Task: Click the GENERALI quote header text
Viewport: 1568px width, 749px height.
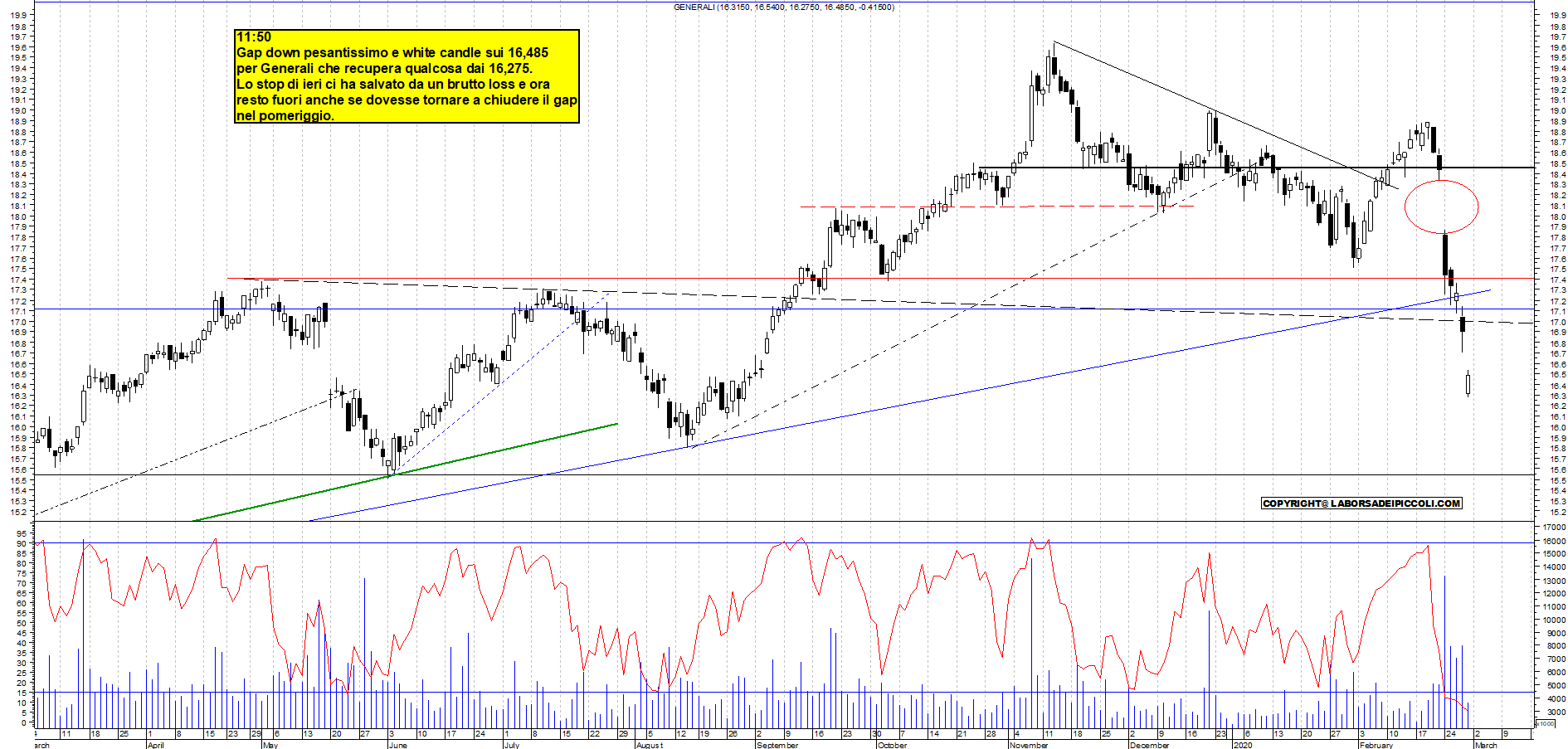Action: pos(784,7)
